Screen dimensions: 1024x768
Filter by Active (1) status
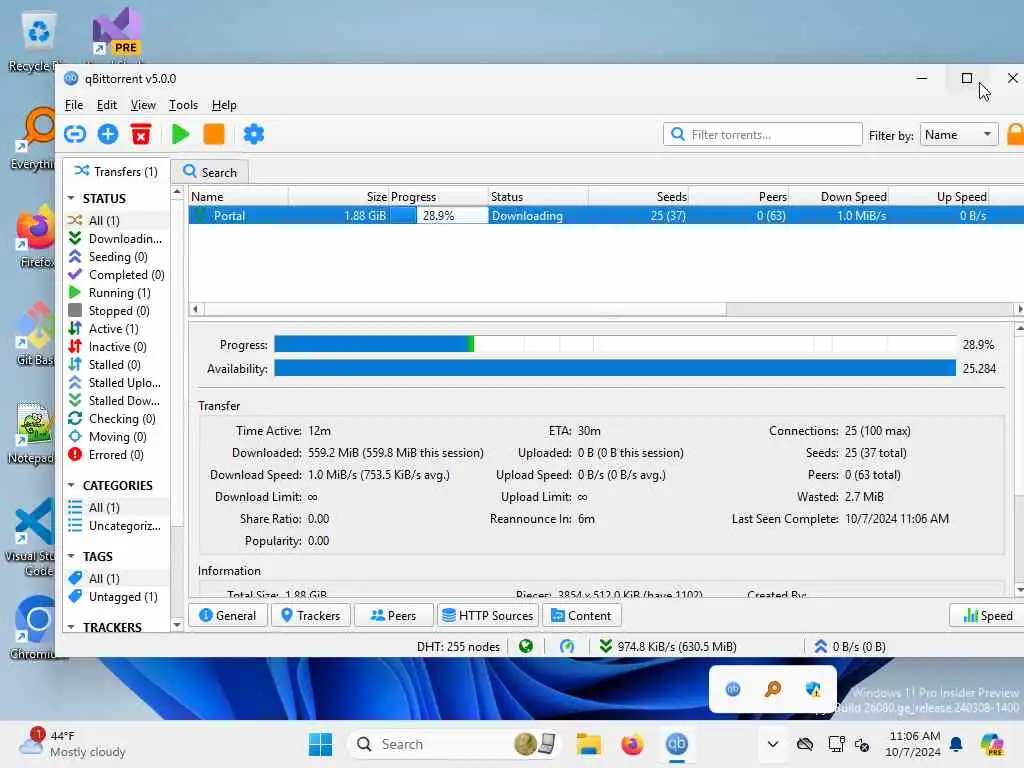point(116,328)
